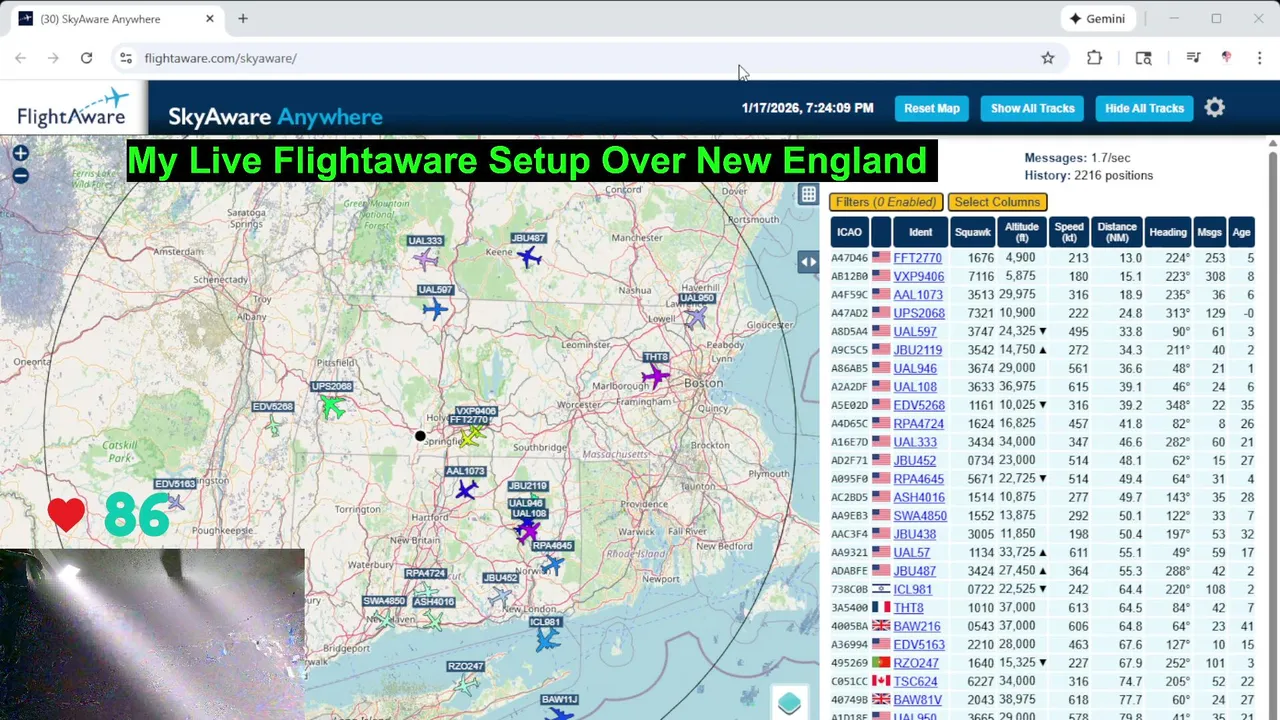This screenshot has height=720, width=1280.
Task: Toggle the sidebar width arrows button
Action: point(808,262)
